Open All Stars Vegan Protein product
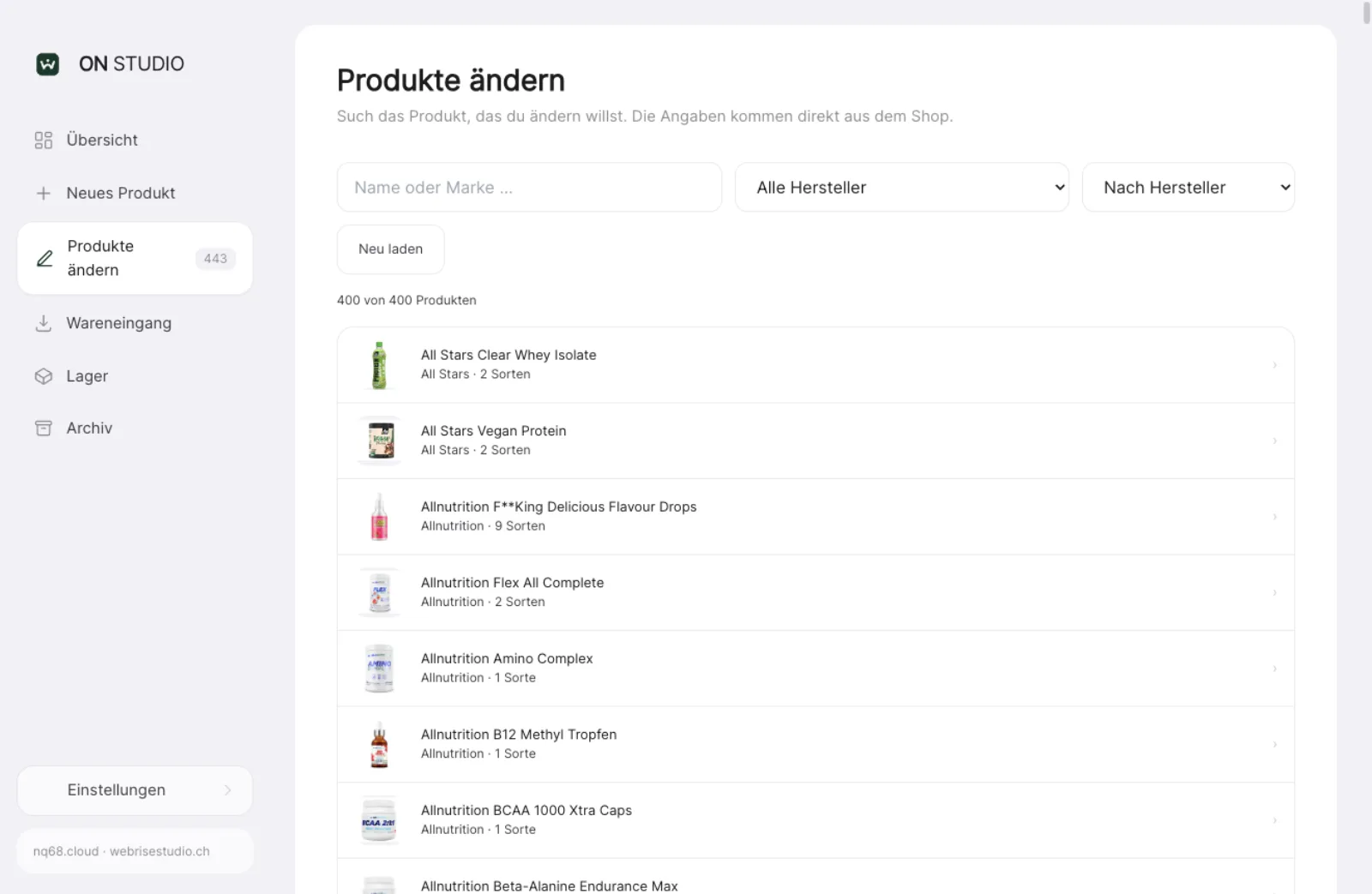The width and height of the screenshot is (1372, 894). pyautogui.click(x=815, y=441)
